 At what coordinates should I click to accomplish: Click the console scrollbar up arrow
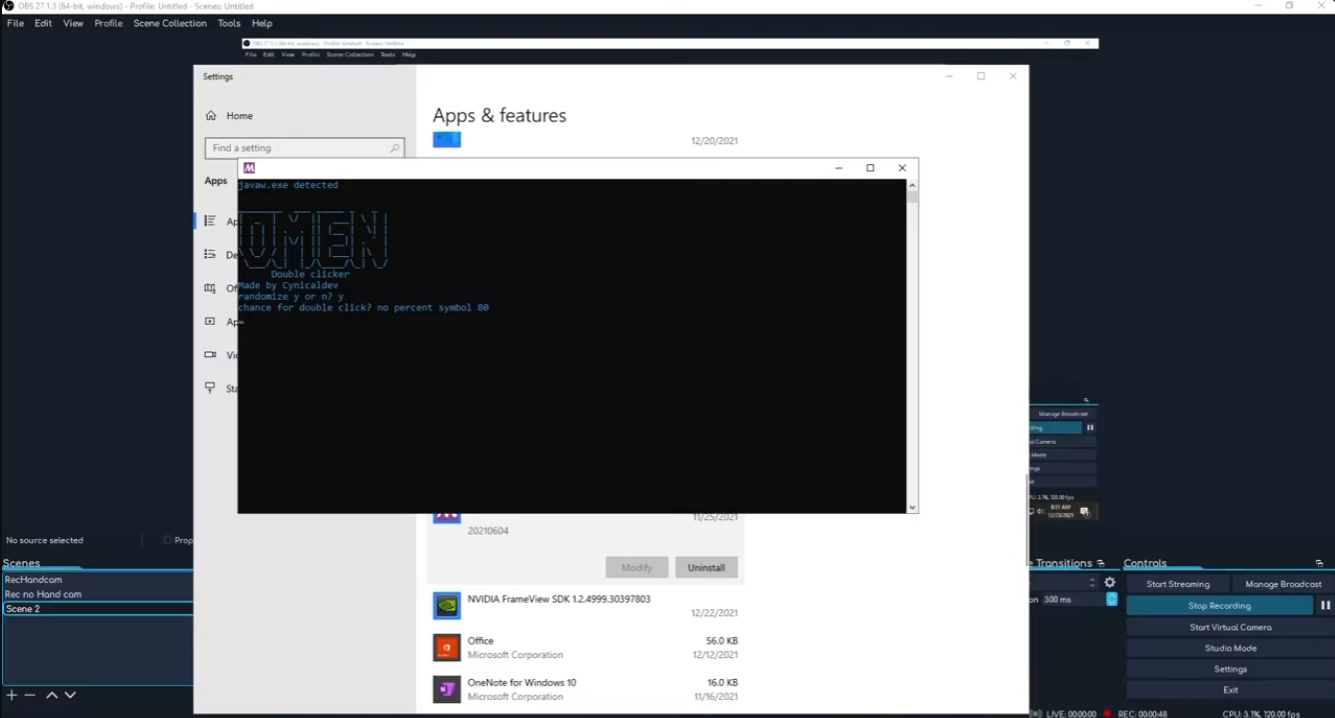912,185
